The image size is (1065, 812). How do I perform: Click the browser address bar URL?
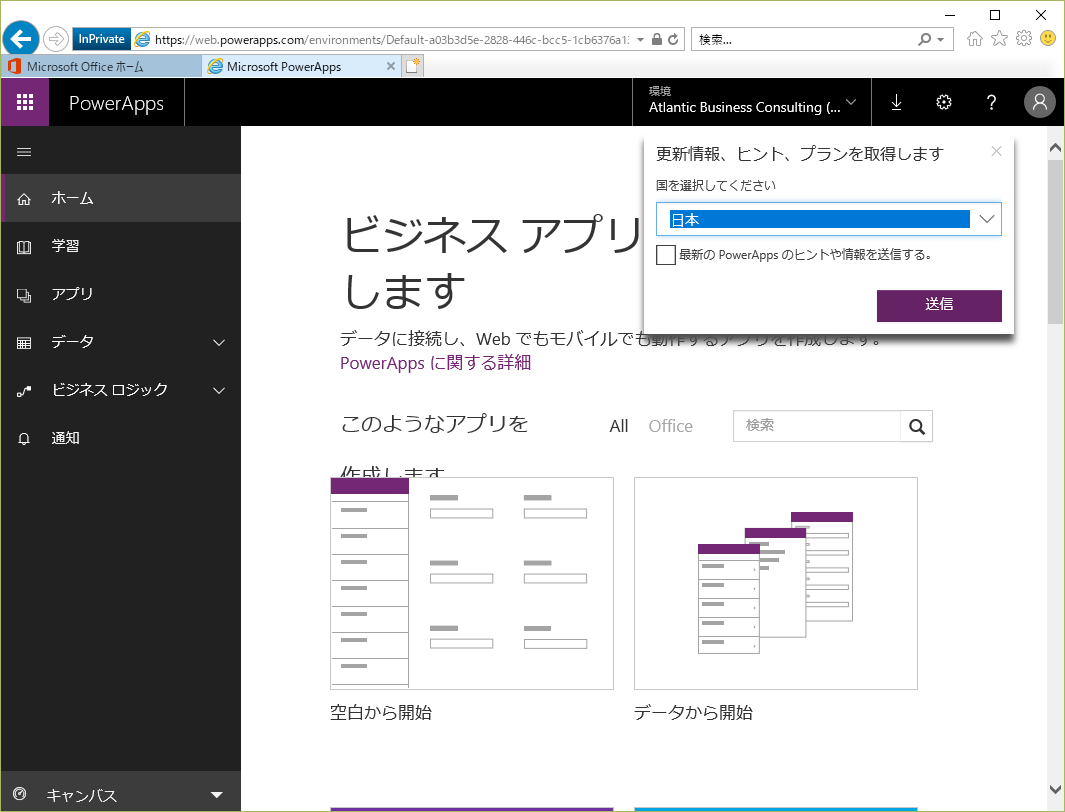click(x=392, y=39)
